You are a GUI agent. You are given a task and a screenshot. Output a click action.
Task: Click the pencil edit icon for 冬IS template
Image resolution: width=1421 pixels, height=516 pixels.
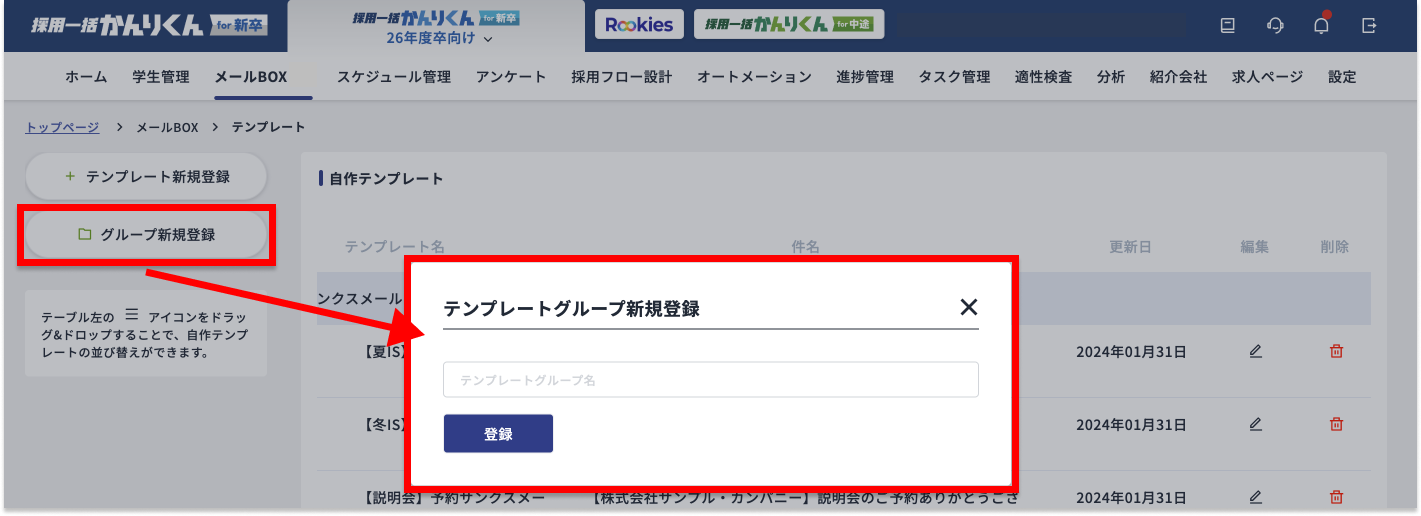click(x=1255, y=424)
